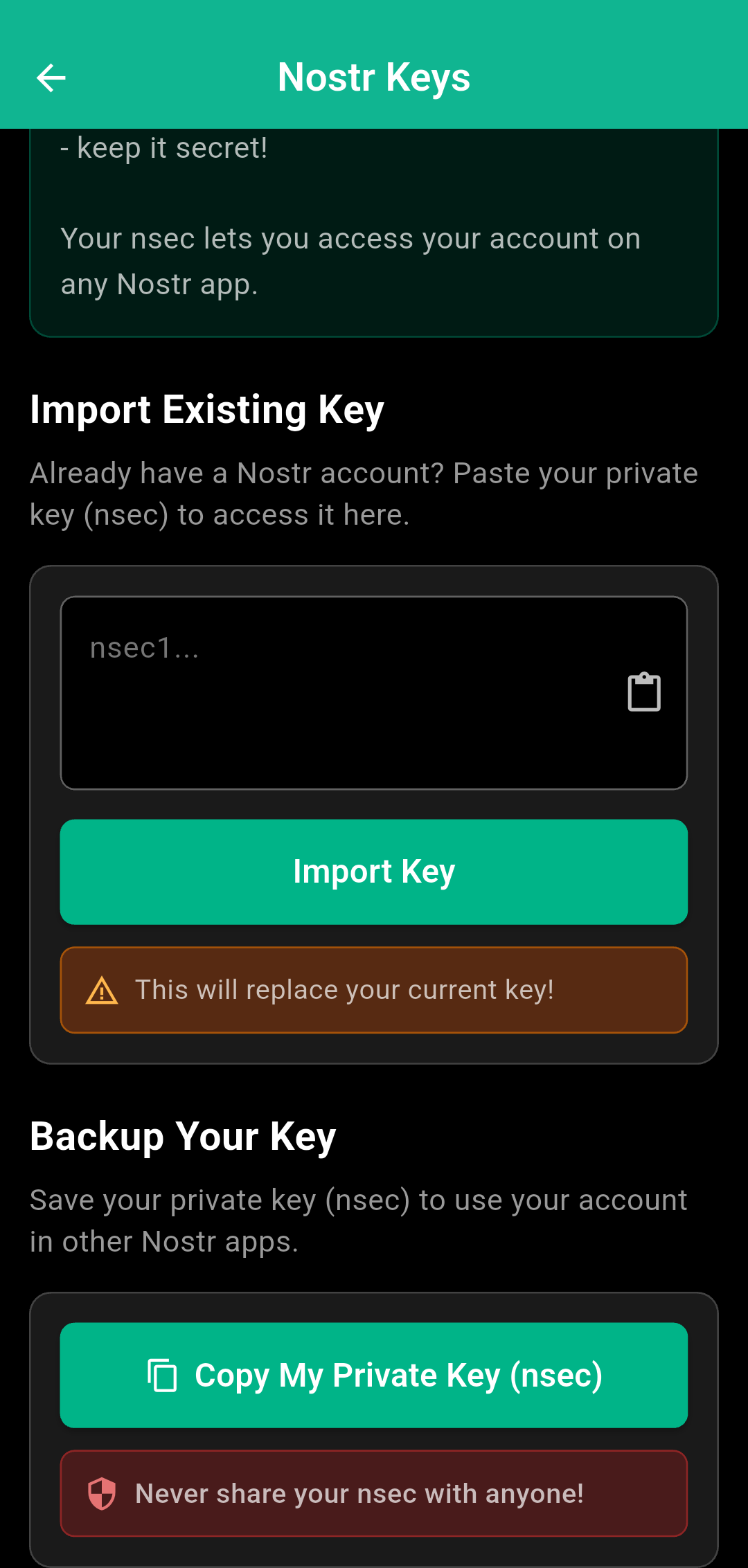748x1568 pixels.
Task: Click the nsec access description text
Action: click(x=350, y=260)
